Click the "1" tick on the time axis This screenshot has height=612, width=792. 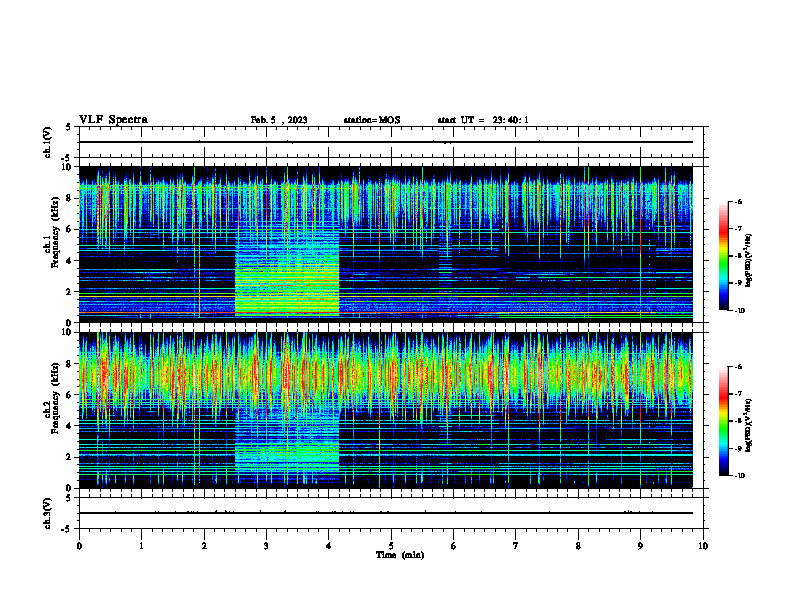pos(141,546)
